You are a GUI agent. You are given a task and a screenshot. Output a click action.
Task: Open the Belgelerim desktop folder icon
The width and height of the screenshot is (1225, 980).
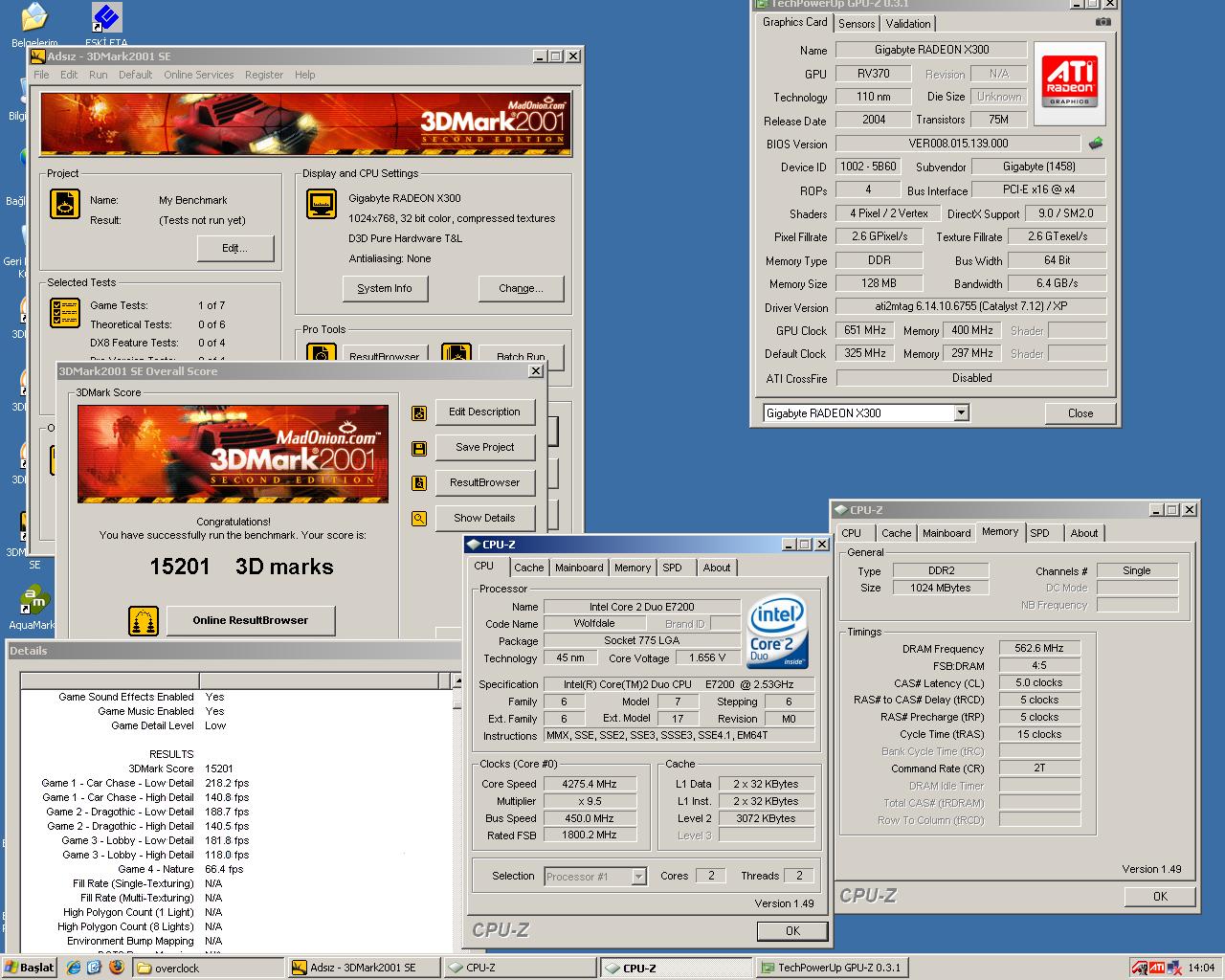(x=34, y=19)
